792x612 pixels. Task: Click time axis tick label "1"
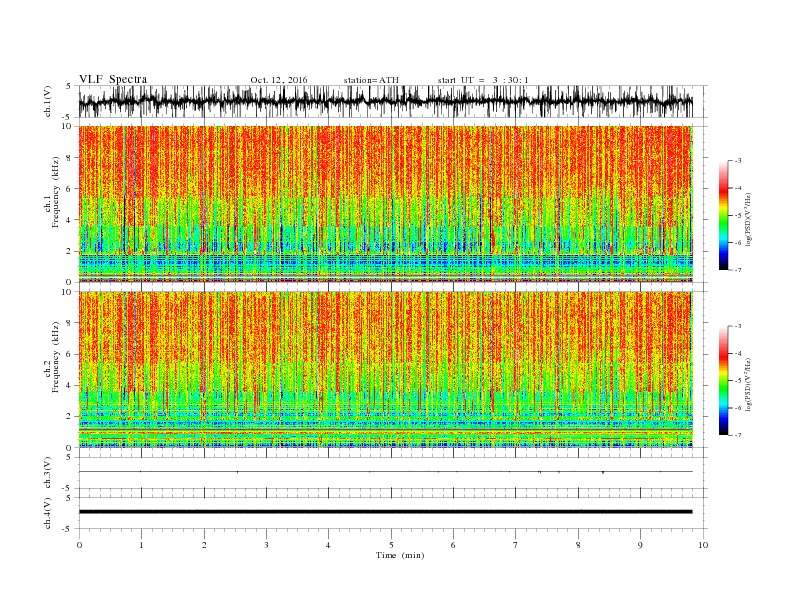[x=141, y=545]
